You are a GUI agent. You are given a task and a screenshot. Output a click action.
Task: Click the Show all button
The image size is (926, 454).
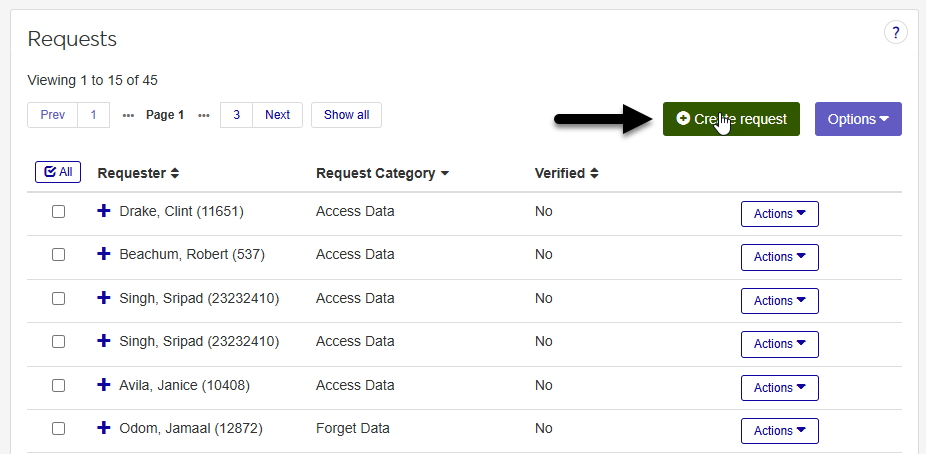(346, 115)
